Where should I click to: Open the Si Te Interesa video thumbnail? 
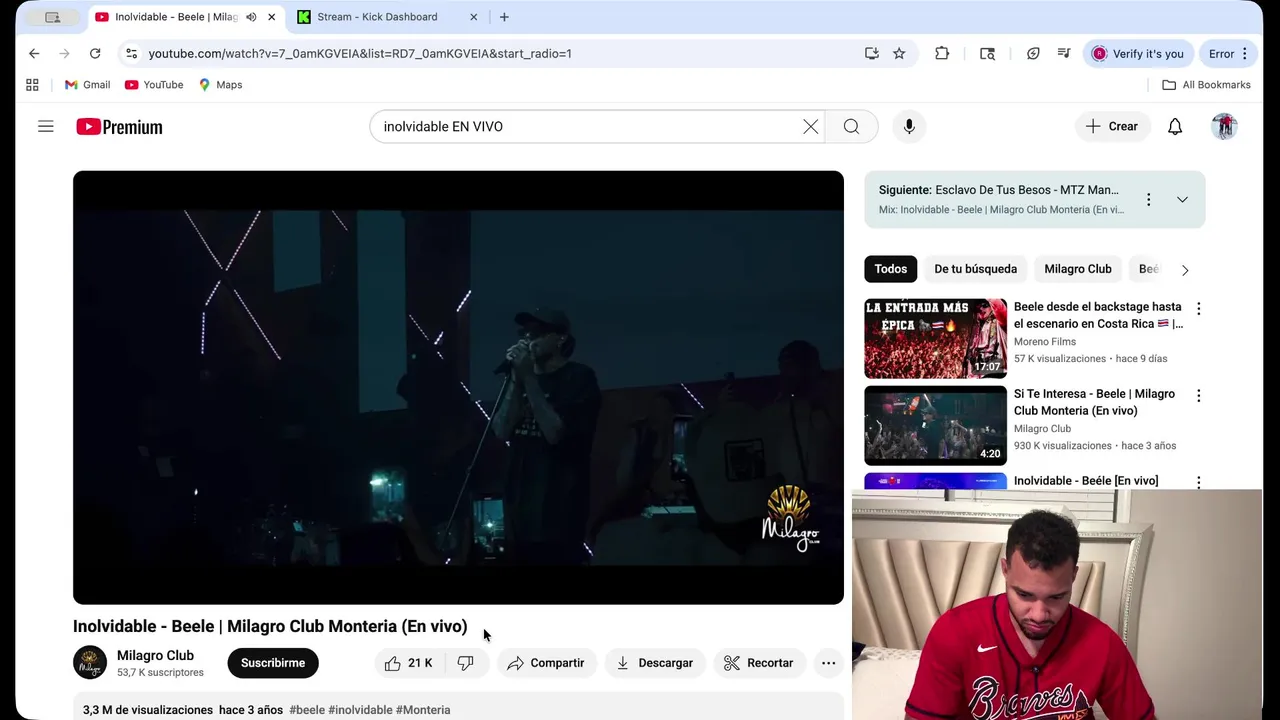click(935, 425)
